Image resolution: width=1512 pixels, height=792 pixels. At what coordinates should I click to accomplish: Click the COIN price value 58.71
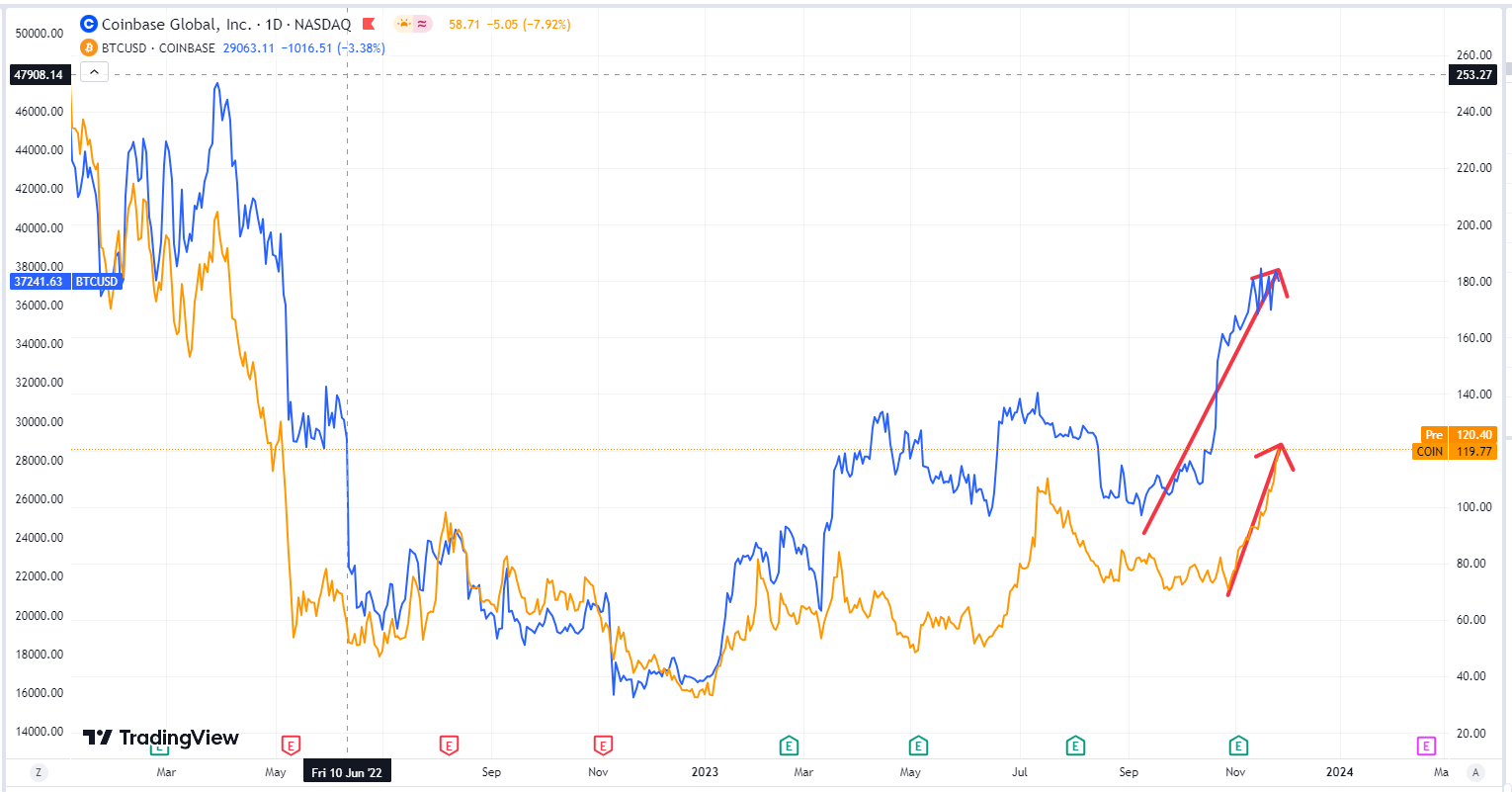point(464,24)
